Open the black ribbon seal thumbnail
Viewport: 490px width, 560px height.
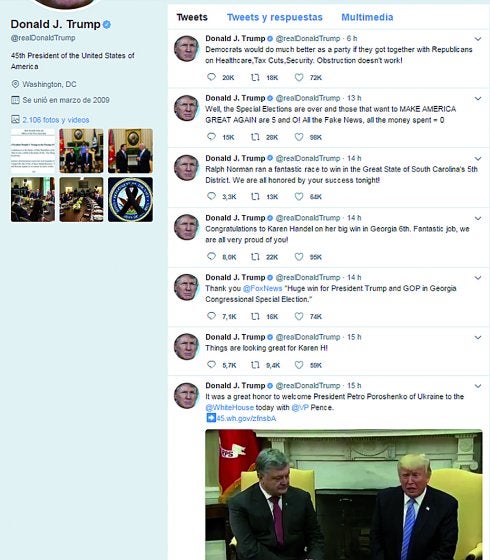(130, 199)
